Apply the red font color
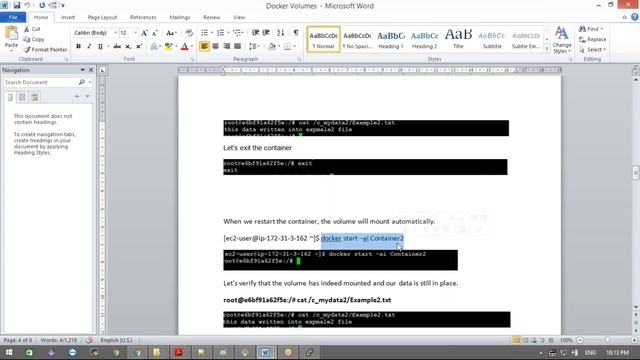 (x=184, y=47)
